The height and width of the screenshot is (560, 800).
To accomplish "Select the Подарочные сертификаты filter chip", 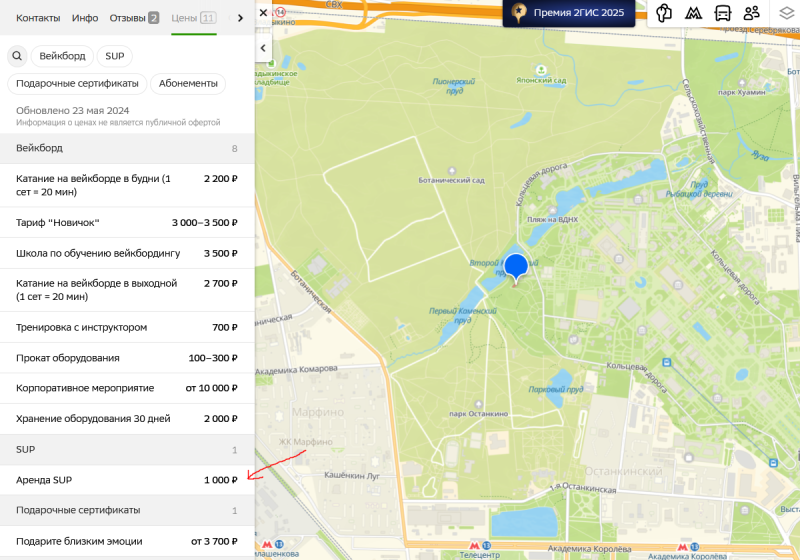I will [77, 84].
